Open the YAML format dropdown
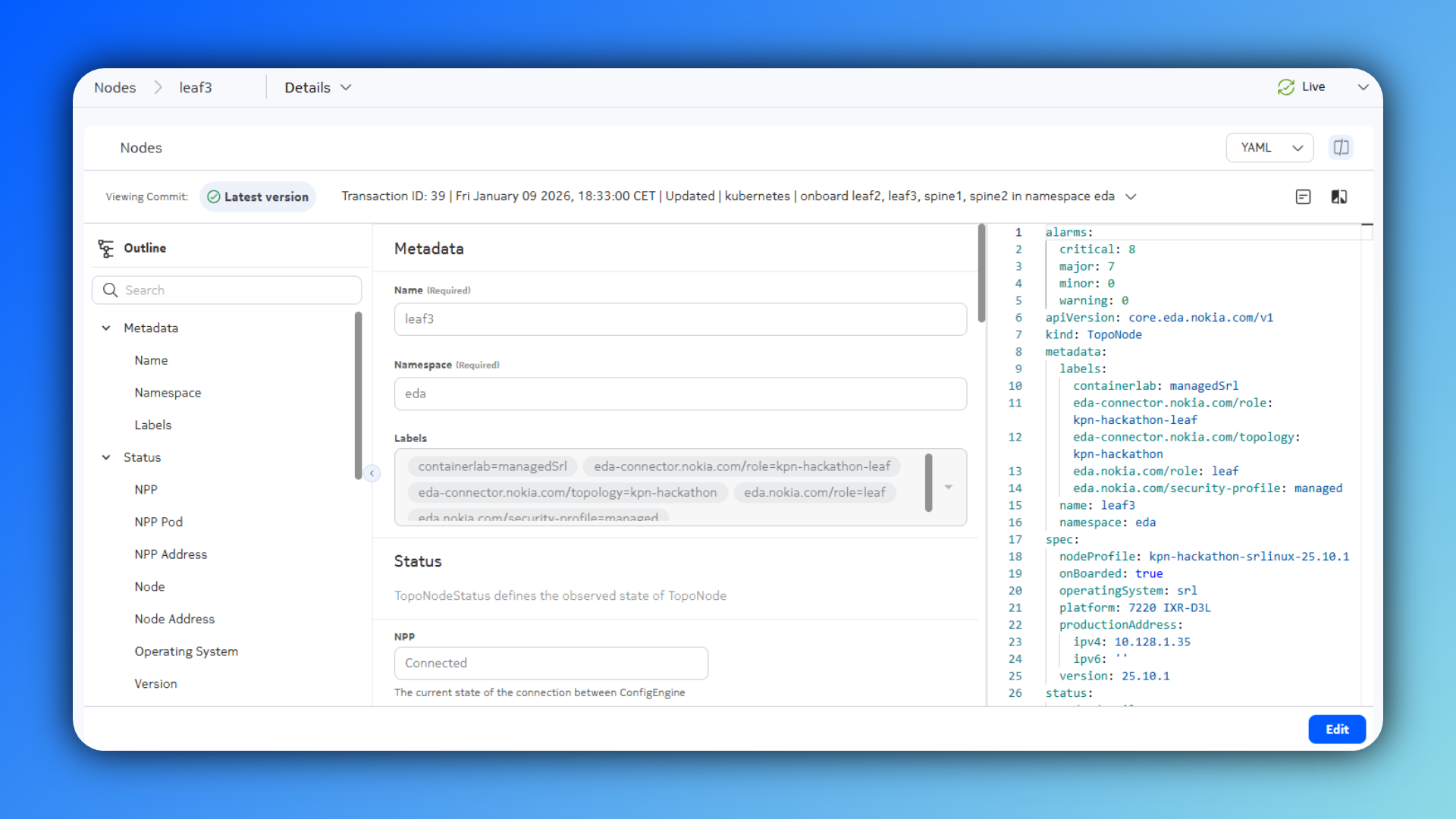The image size is (1456, 819). click(1270, 147)
